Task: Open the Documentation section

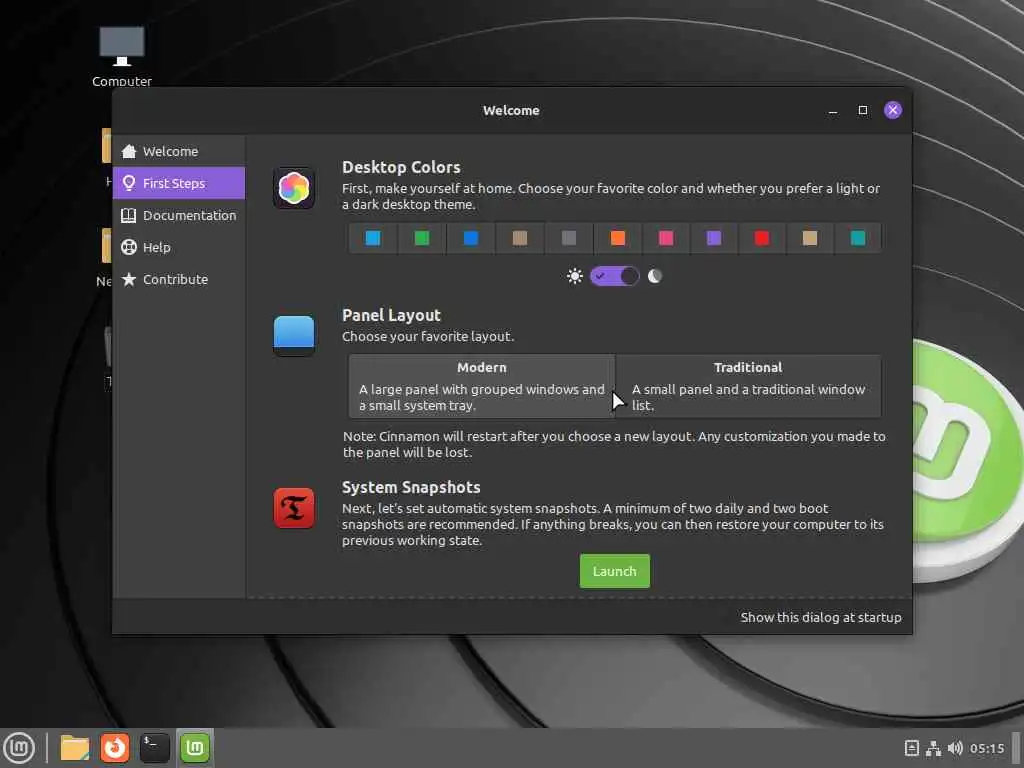Action: 179,215
